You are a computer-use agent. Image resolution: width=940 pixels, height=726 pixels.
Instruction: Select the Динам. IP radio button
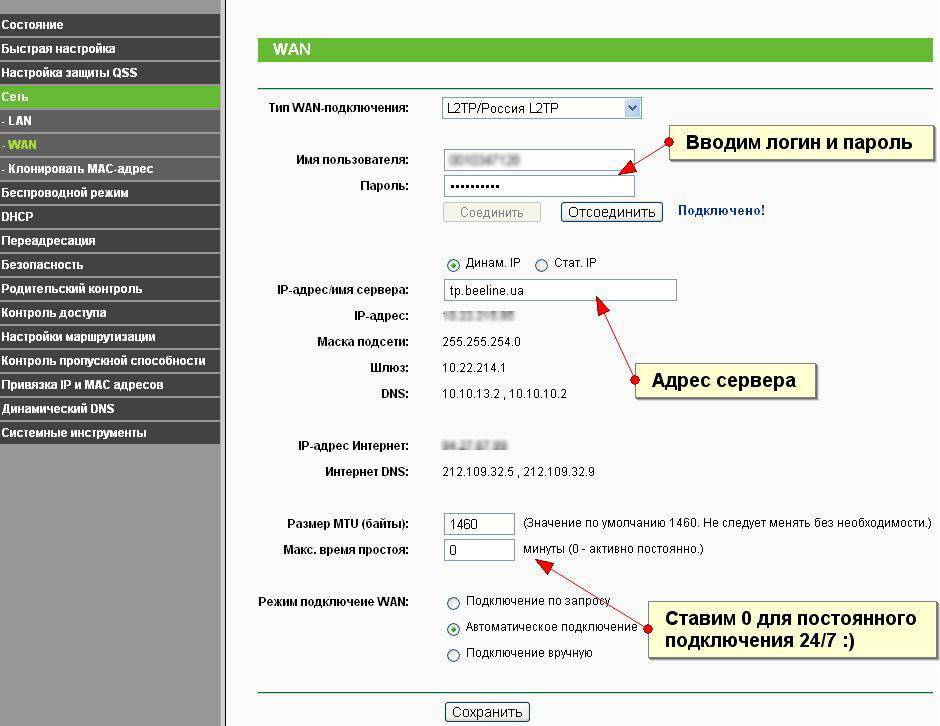click(454, 265)
